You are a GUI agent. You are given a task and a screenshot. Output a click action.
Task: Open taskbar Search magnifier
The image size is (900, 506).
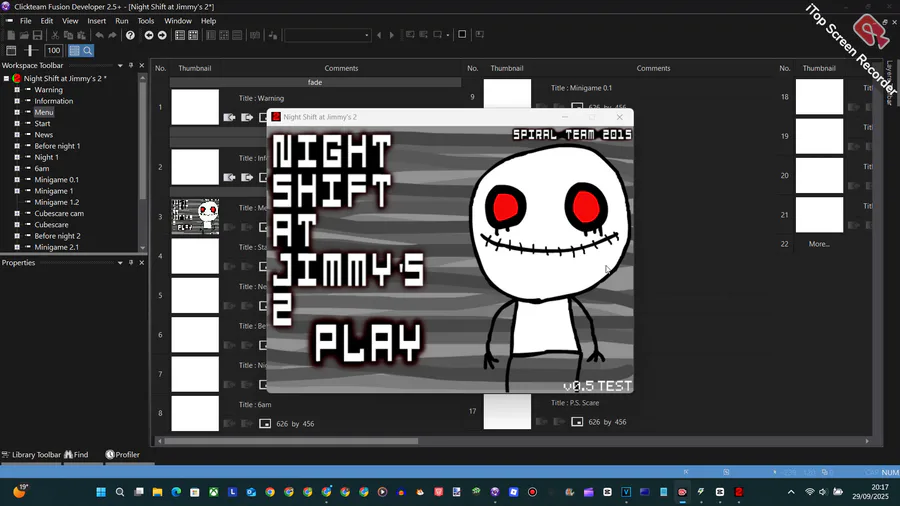(120, 492)
